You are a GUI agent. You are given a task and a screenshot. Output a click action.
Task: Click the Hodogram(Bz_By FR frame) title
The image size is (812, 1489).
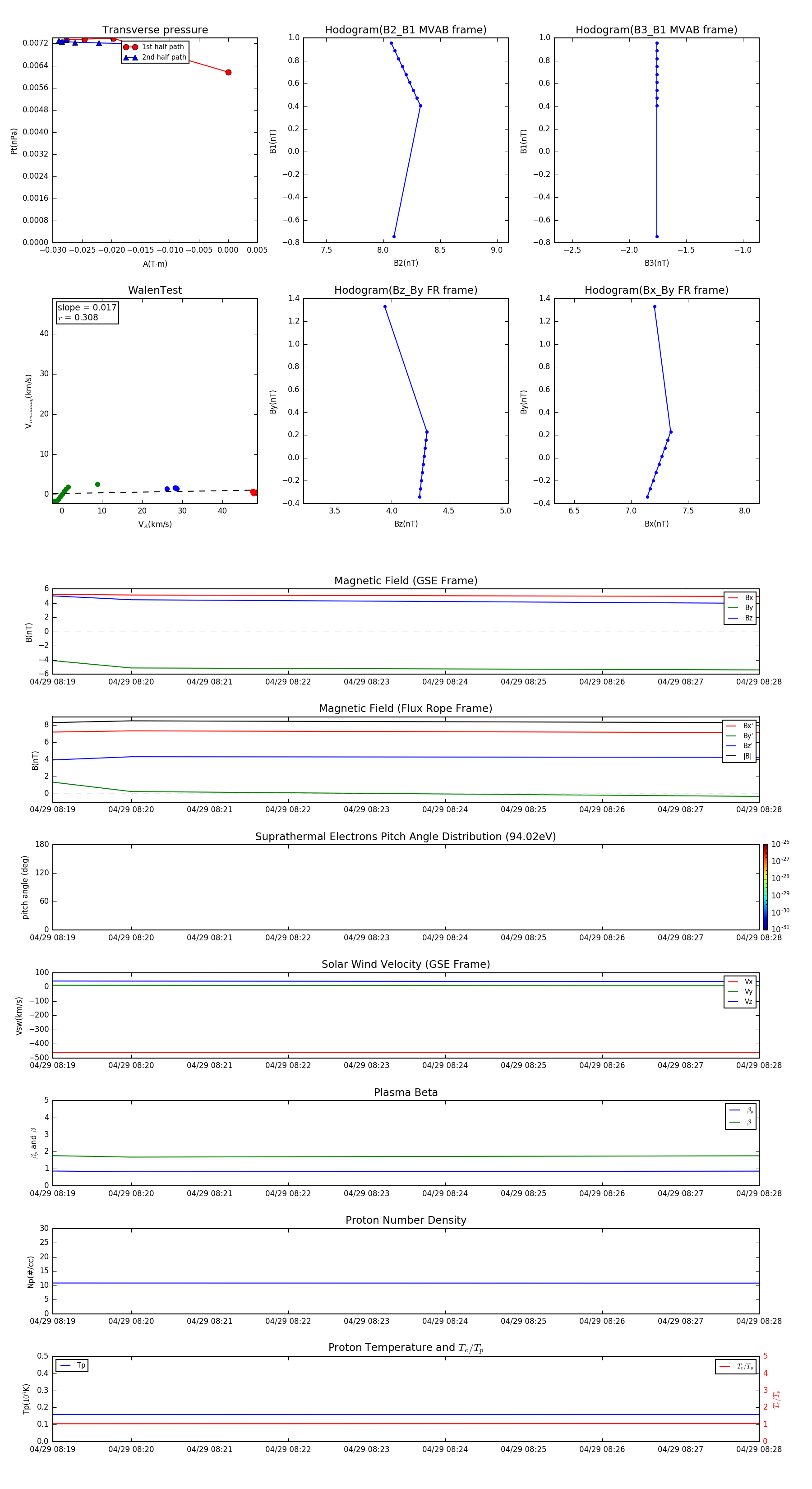coord(406,290)
